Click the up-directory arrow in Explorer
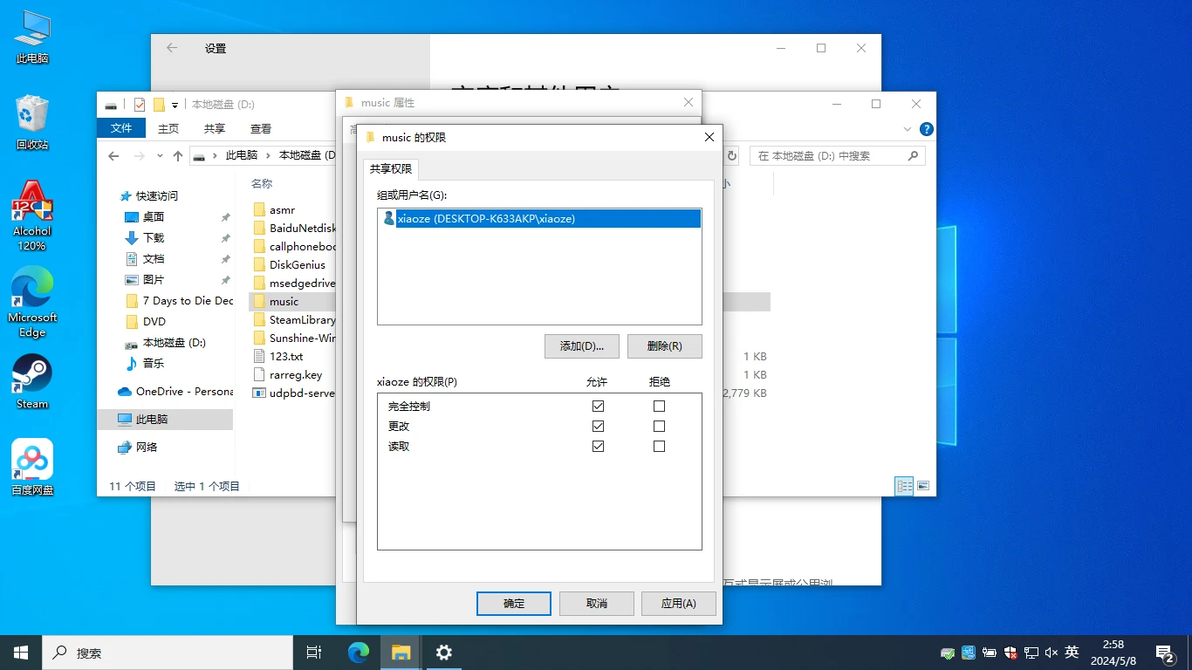Viewport: 1192px width, 670px height. point(178,156)
